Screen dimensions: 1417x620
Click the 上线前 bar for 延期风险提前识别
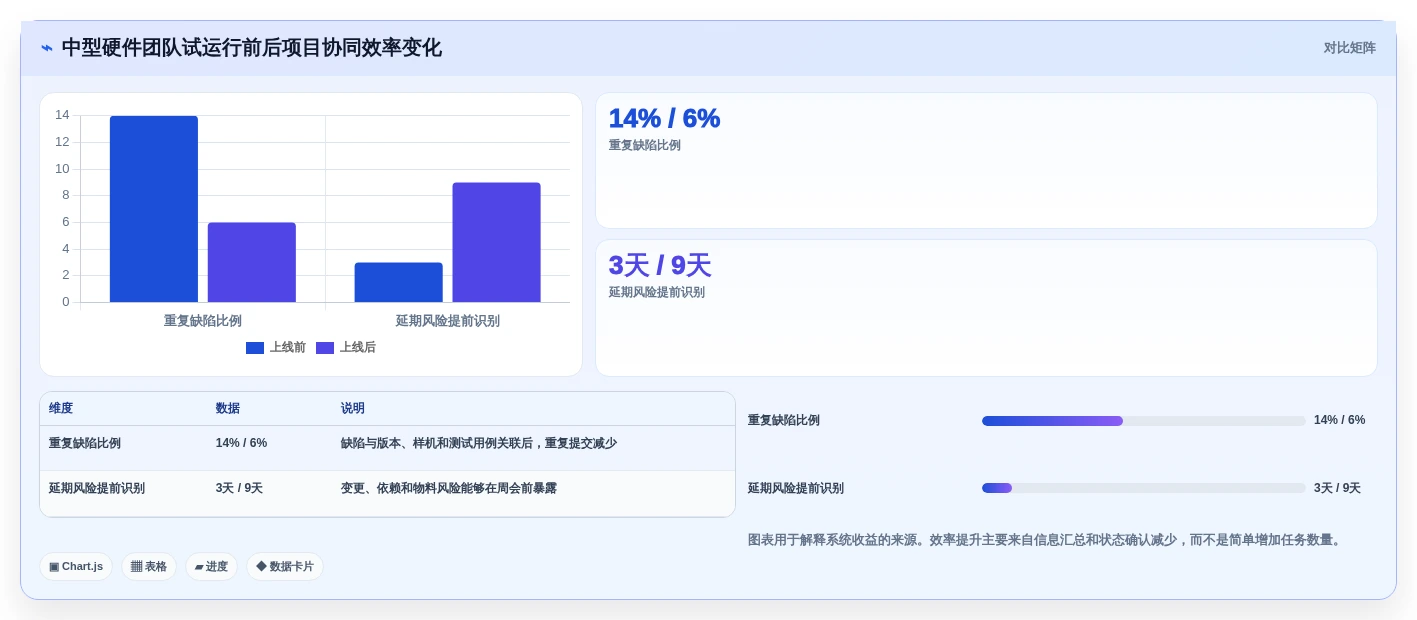(x=398, y=282)
